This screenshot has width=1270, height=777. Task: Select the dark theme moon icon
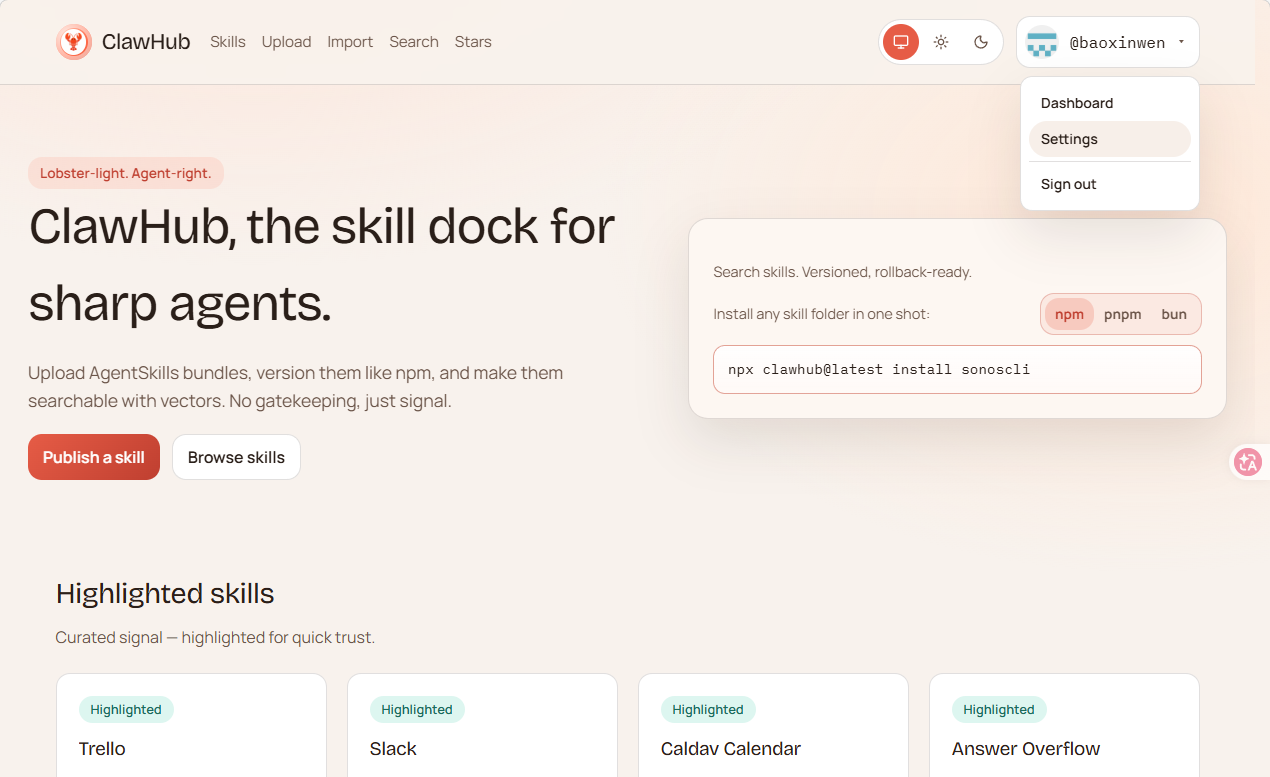(x=981, y=42)
